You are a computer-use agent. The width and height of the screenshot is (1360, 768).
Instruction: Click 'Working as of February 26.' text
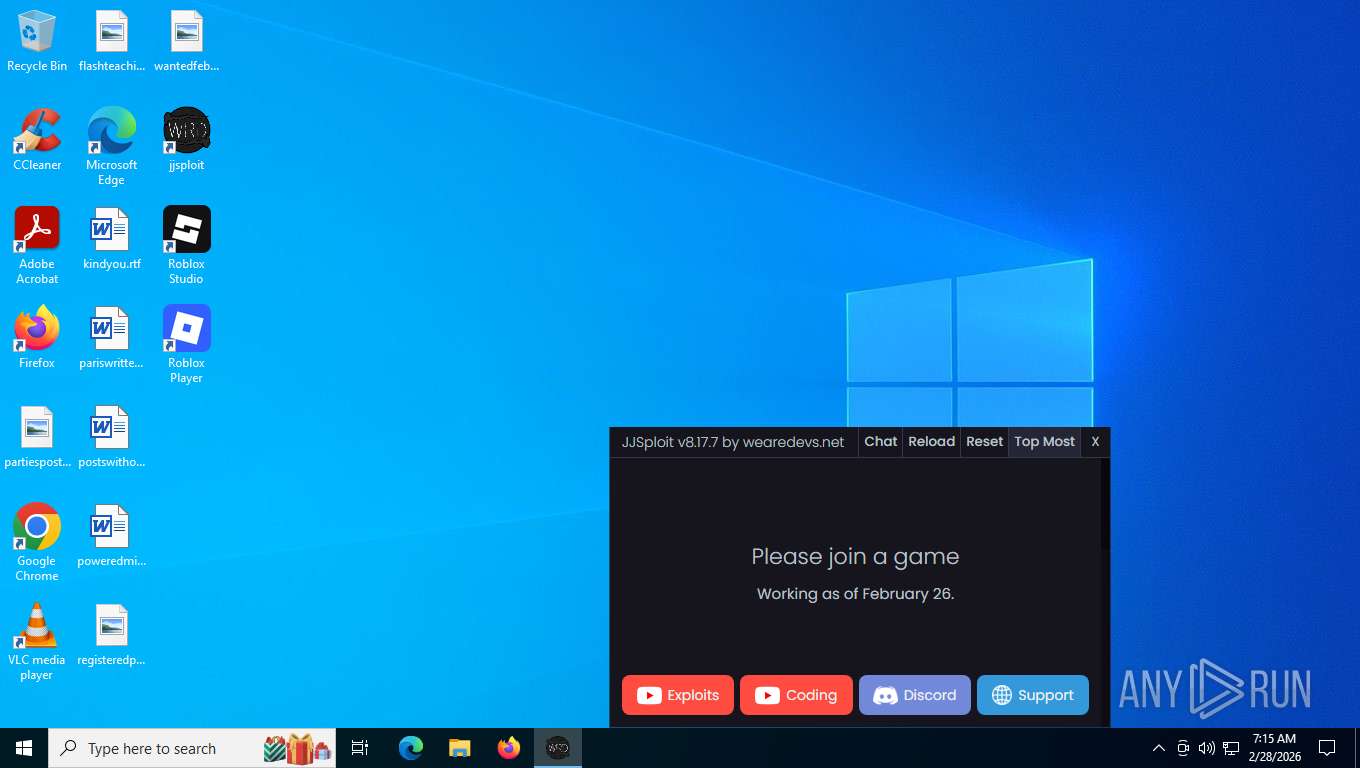[x=855, y=594]
